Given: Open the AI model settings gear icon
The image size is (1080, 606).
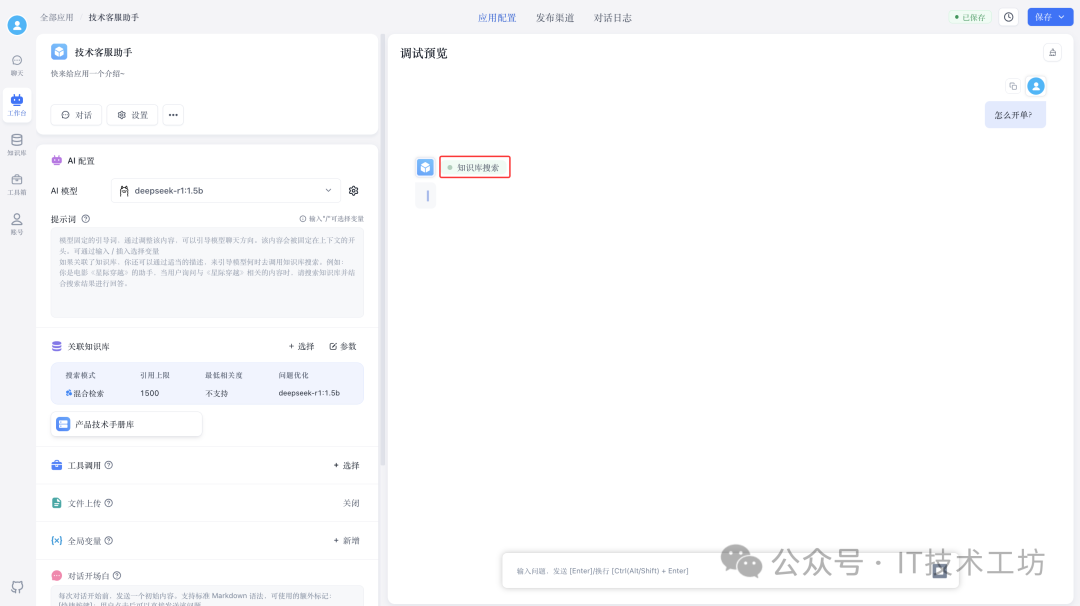Looking at the screenshot, I should [x=353, y=190].
